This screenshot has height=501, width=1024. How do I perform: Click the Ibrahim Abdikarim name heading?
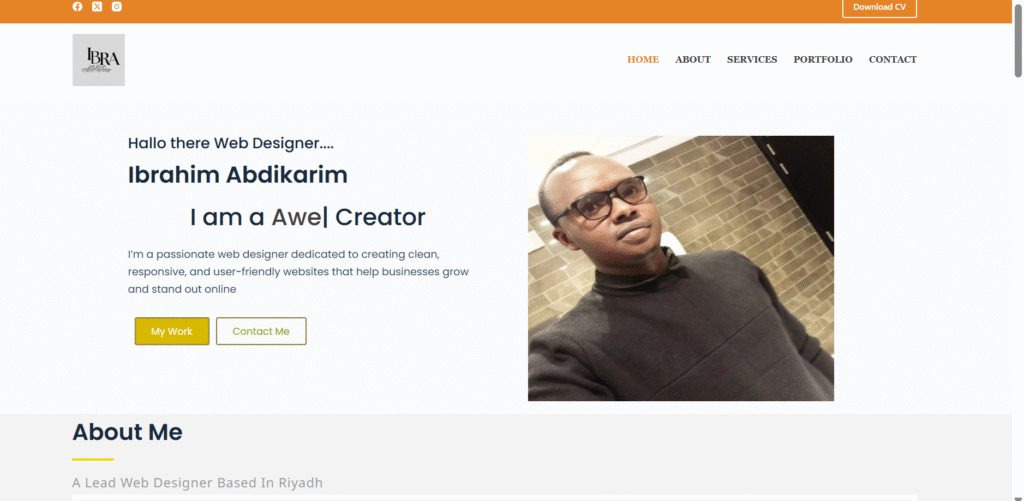click(x=238, y=175)
